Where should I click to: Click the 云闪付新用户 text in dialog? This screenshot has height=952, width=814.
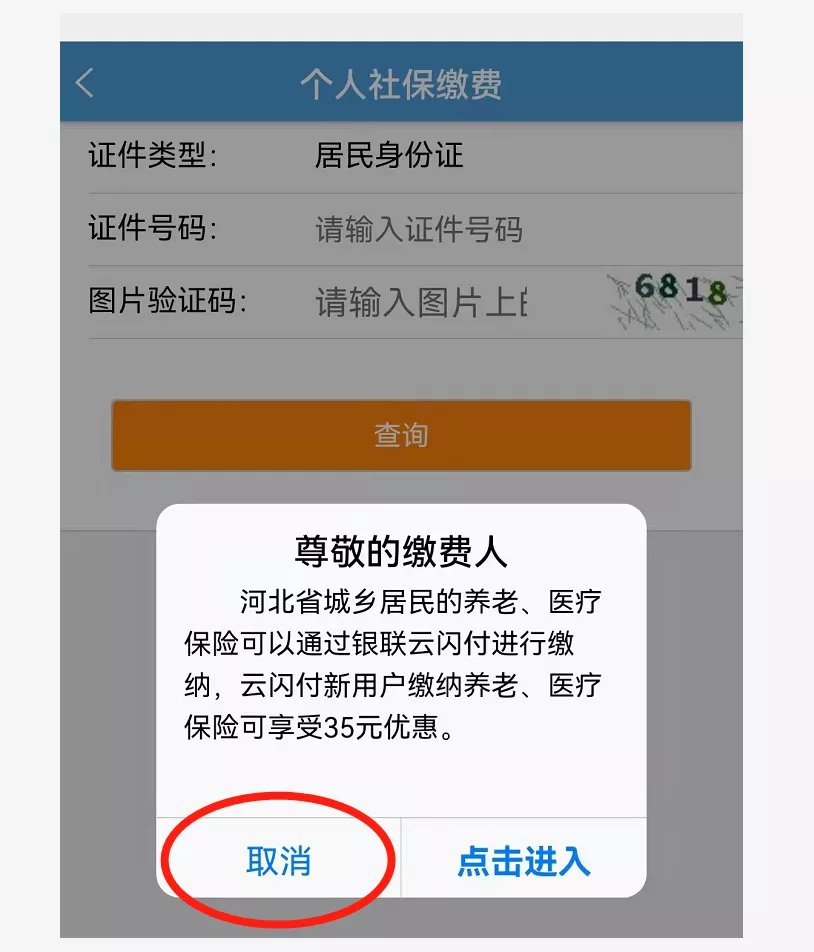323,685
